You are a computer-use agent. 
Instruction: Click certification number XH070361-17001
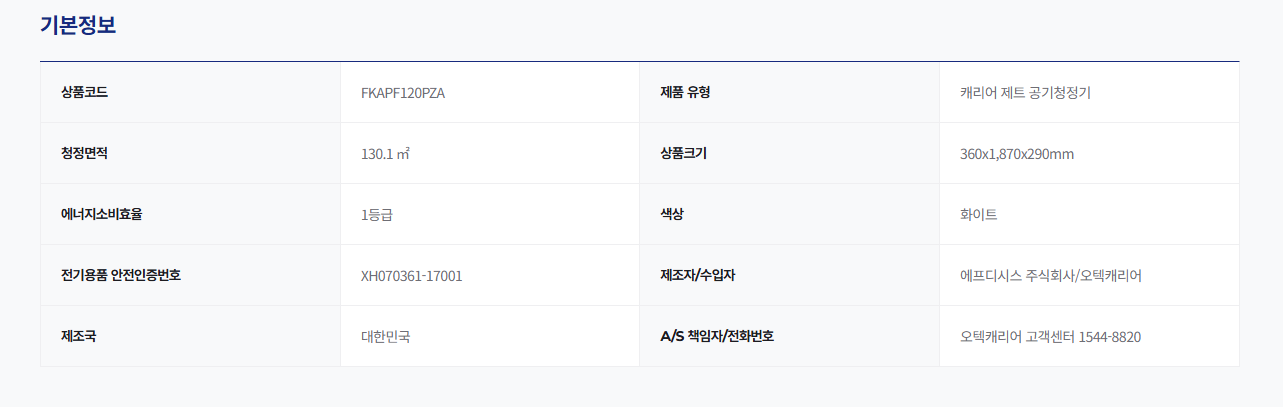point(412,276)
